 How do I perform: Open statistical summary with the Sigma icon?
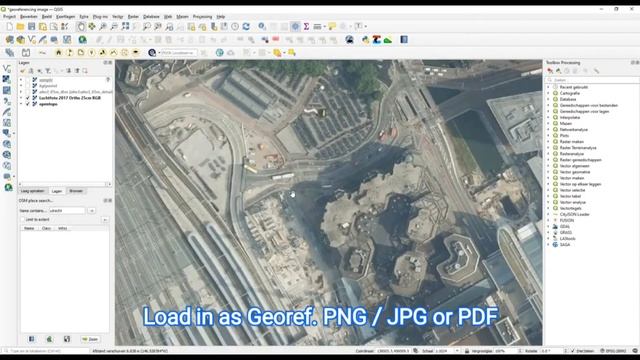pos(306,27)
